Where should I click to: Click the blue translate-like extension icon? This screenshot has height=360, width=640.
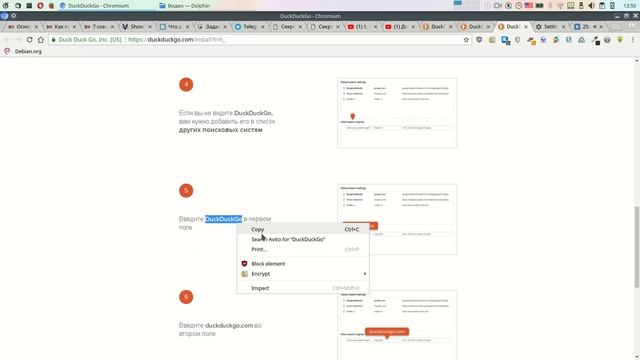tap(505, 40)
